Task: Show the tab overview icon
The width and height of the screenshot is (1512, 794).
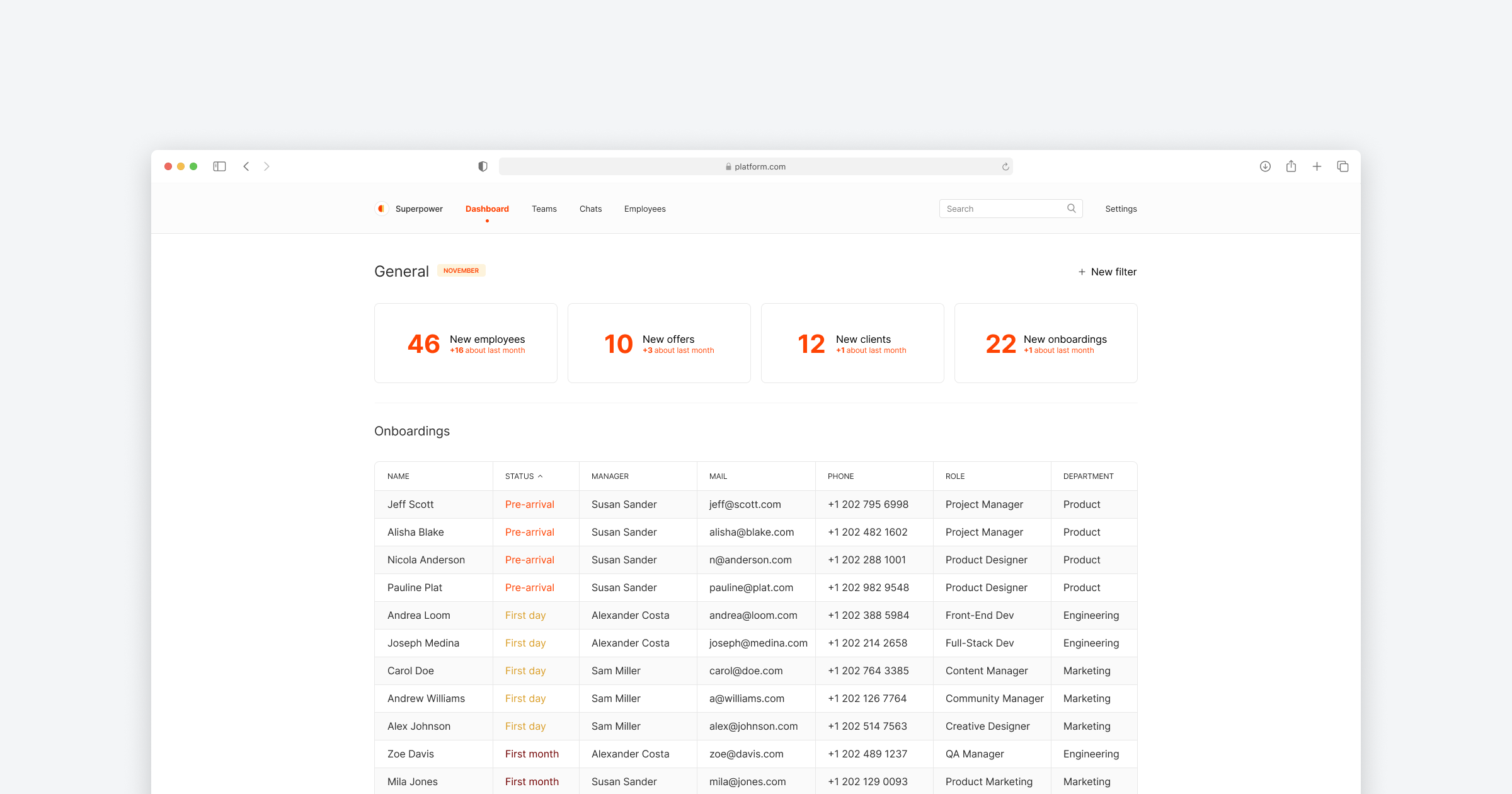Action: pos(1343,166)
